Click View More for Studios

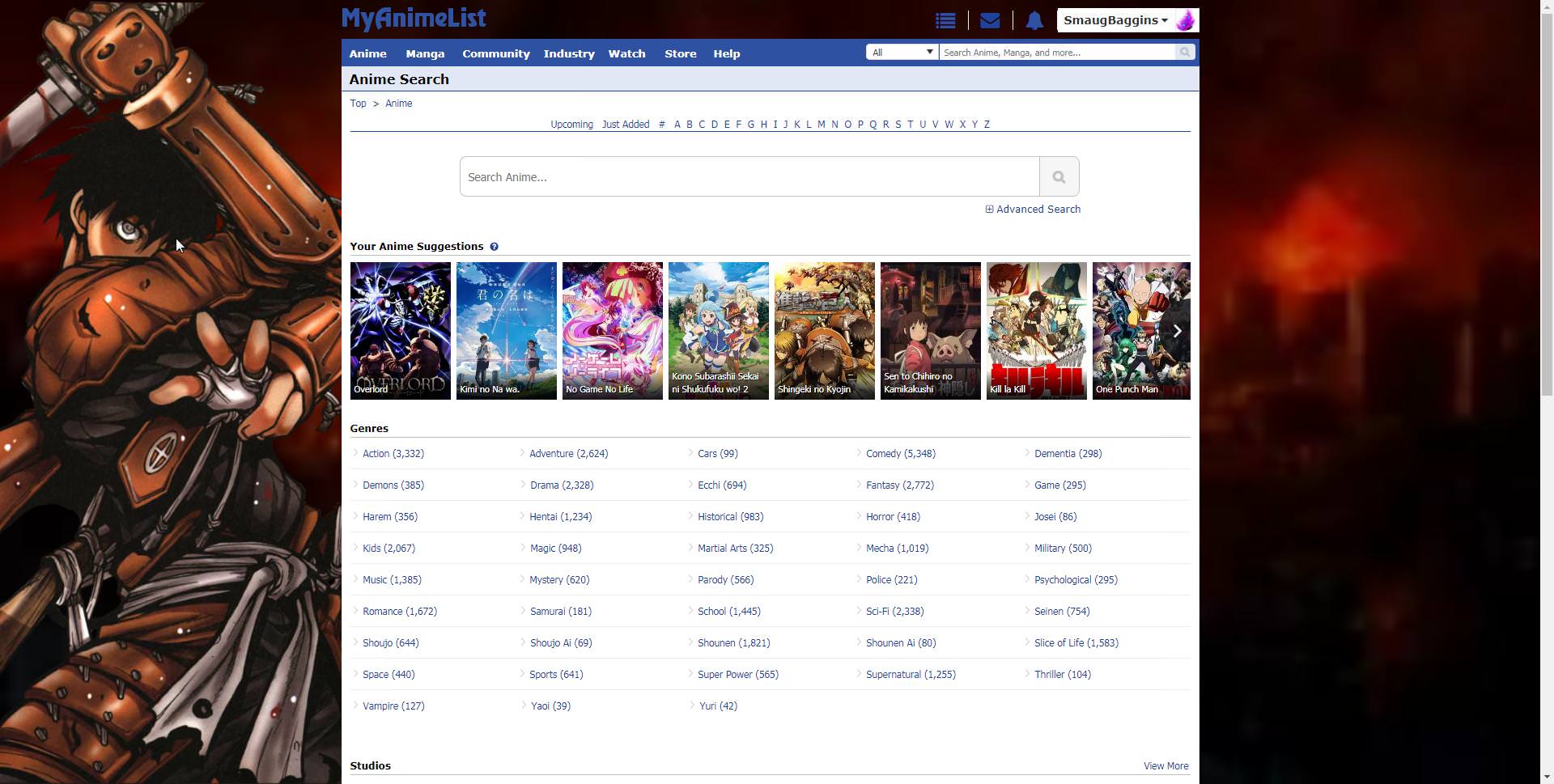pyautogui.click(x=1165, y=766)
